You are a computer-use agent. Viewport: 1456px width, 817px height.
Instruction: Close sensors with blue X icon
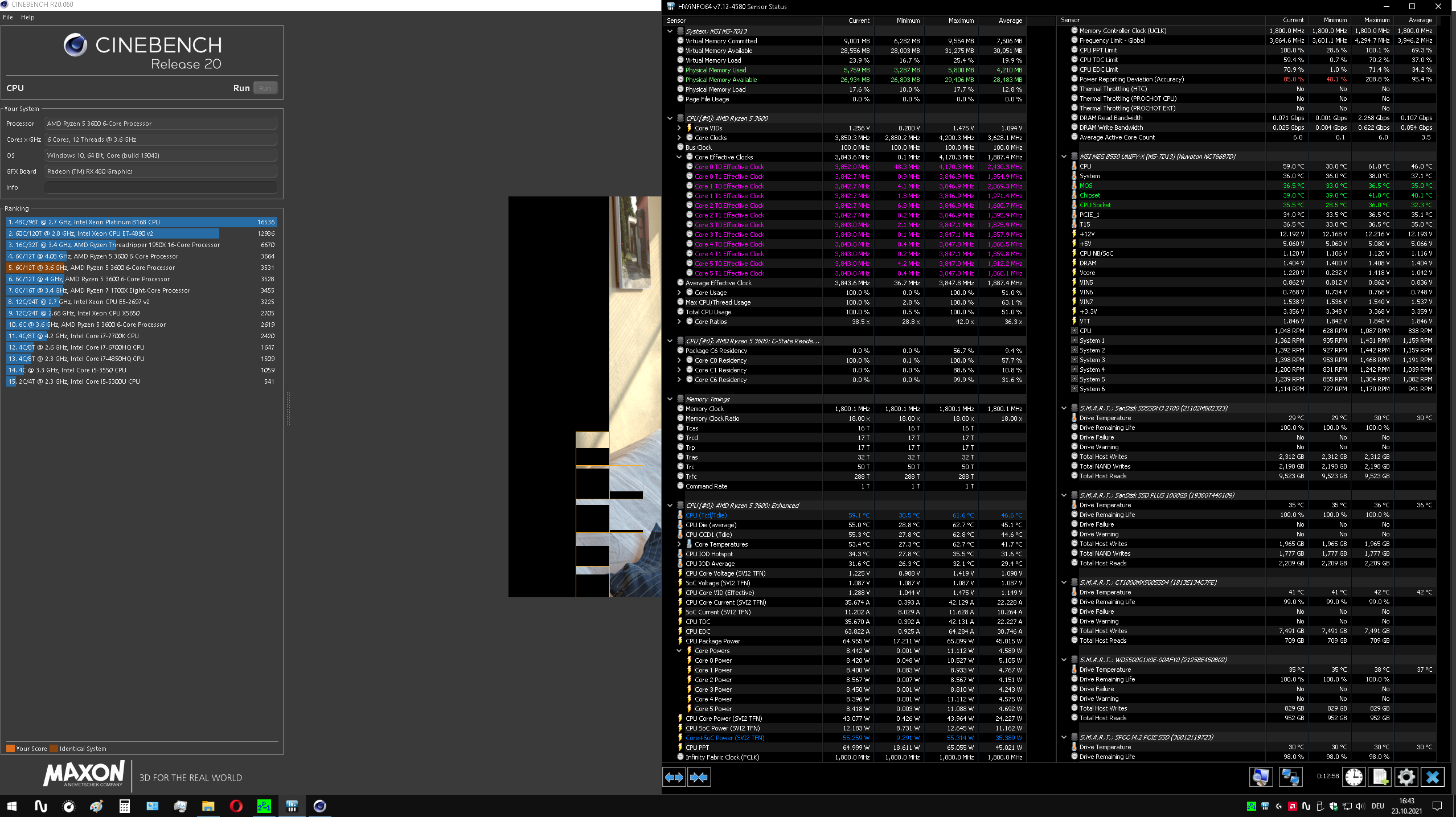[1432, 777]
